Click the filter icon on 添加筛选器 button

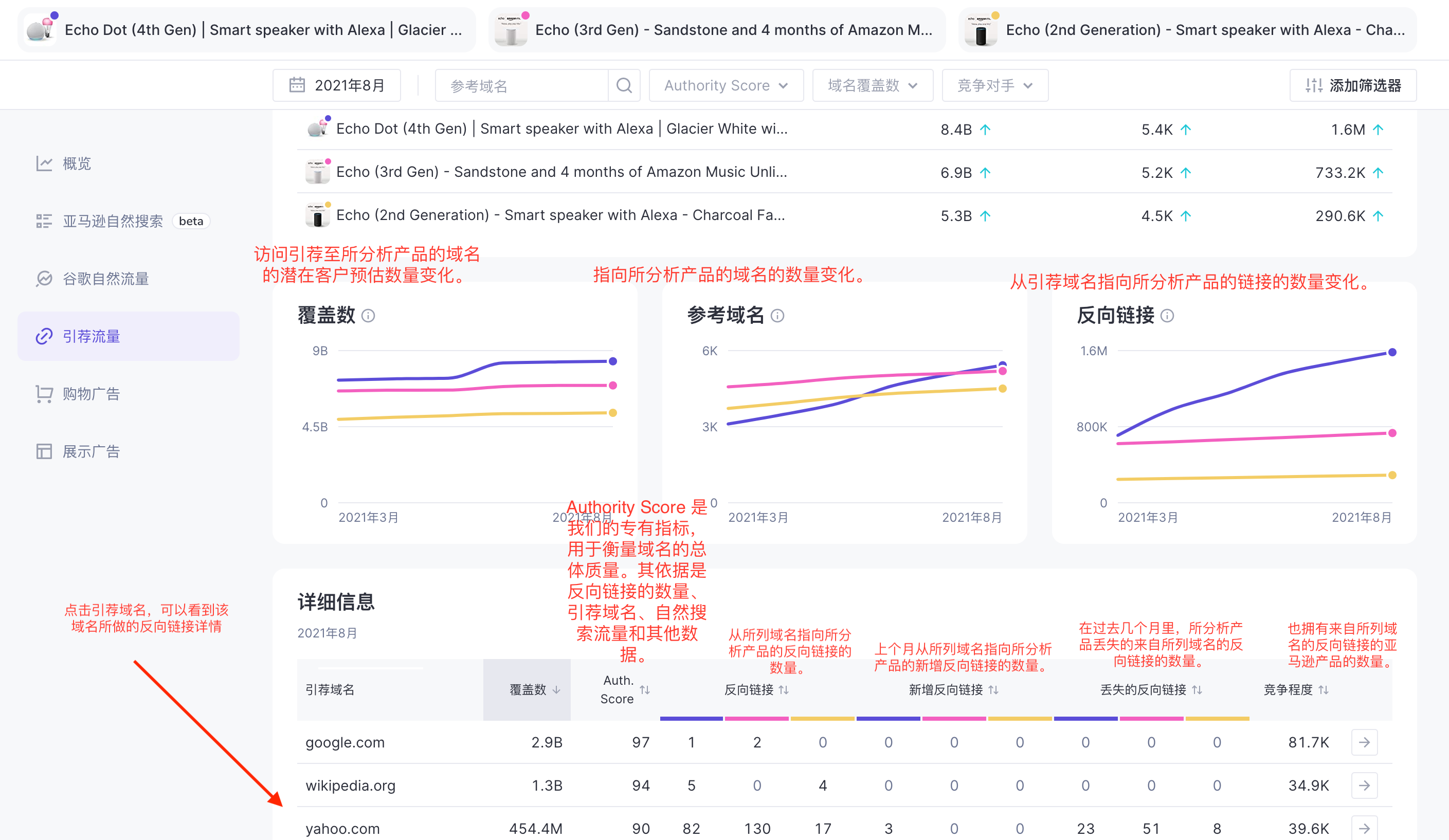pos(1314,85)
